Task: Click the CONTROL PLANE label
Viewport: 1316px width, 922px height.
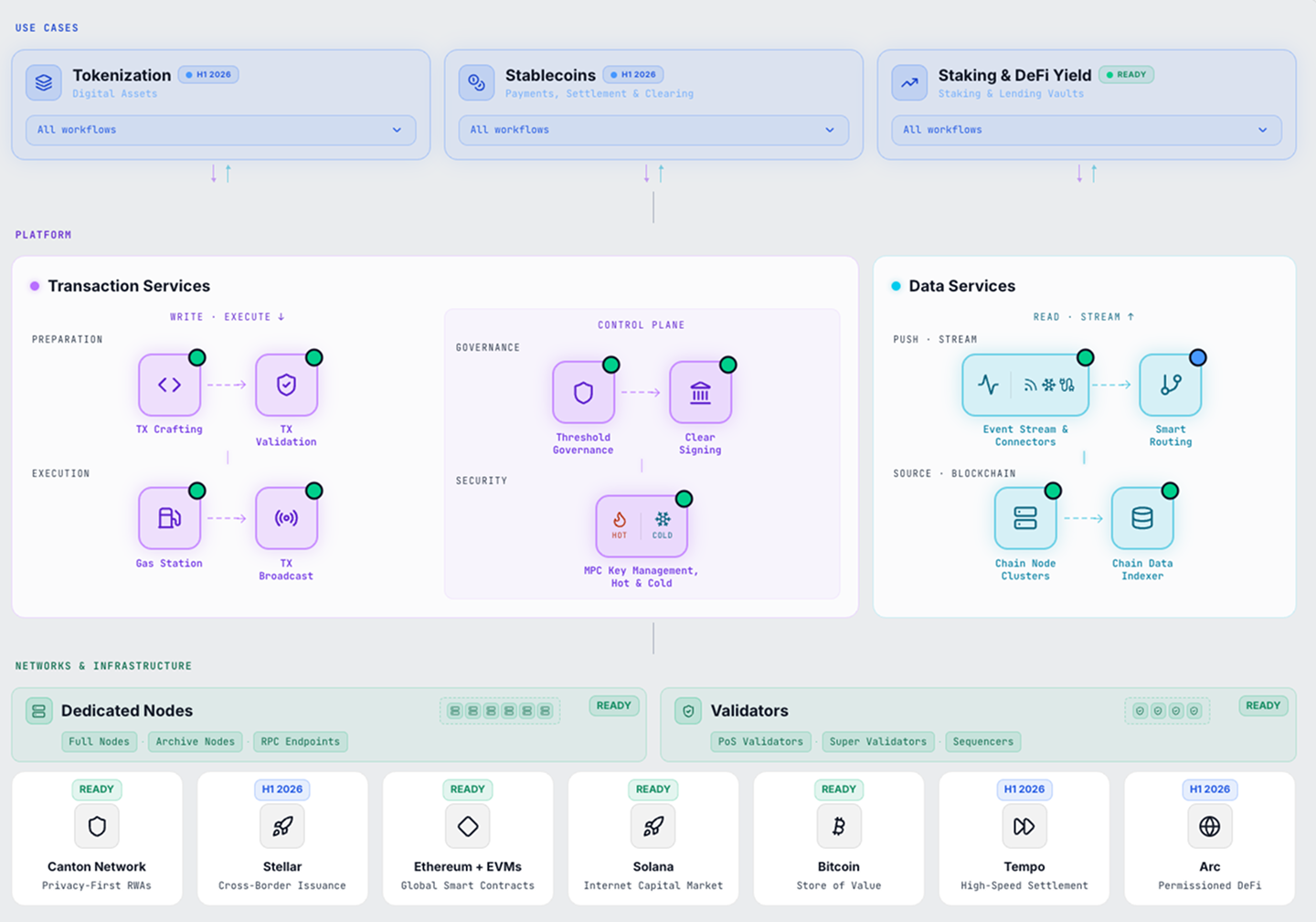Action: point(642,325)
